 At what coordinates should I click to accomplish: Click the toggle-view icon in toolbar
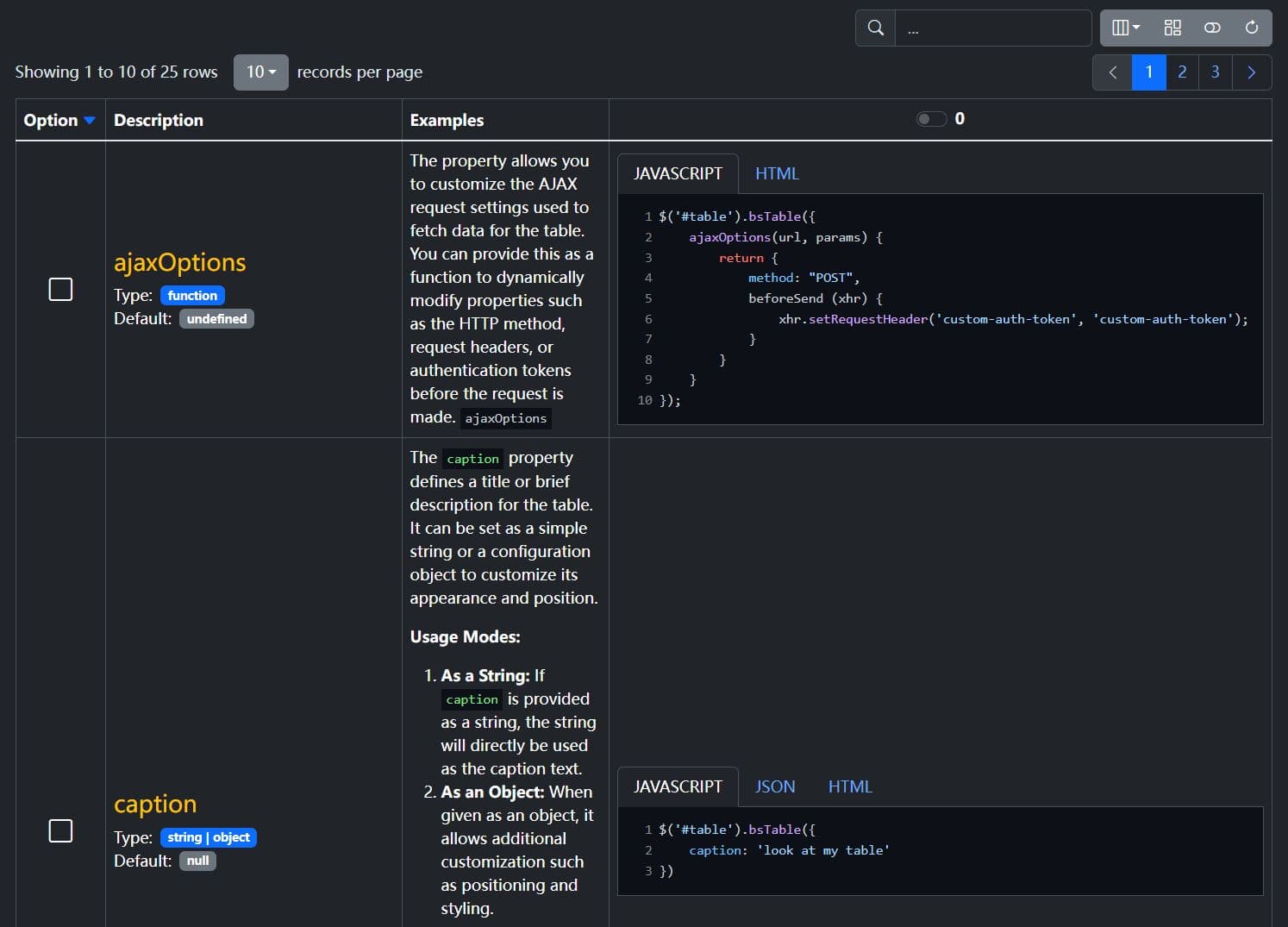pos(1212,28)
